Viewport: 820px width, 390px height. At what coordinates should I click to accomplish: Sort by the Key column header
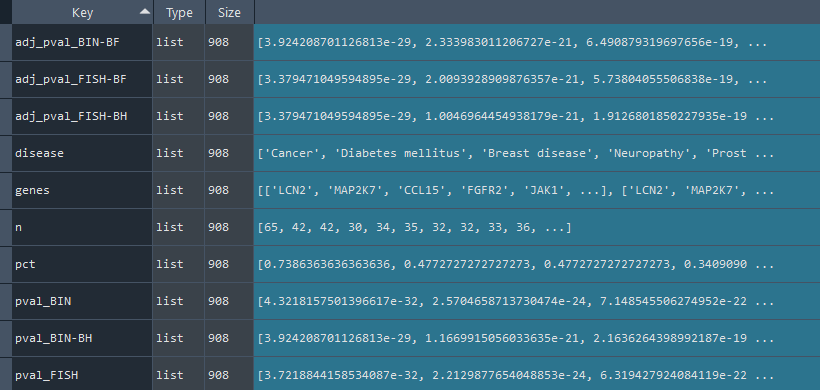pos(82,13)
